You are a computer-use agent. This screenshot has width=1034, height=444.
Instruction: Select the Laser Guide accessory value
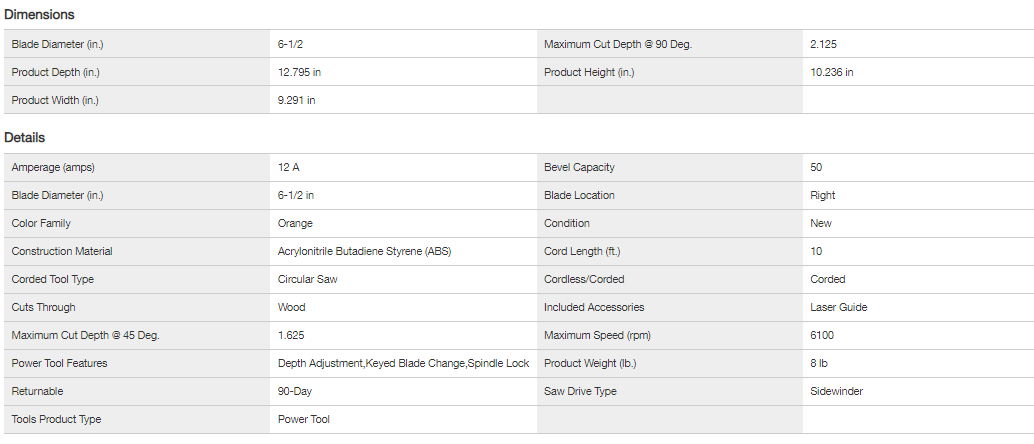click(x=838, y=307)
